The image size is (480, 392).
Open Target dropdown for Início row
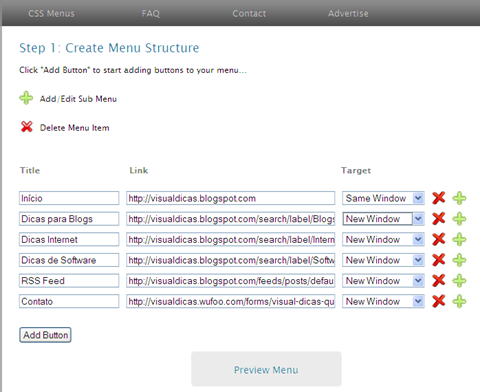coord(383,198)
